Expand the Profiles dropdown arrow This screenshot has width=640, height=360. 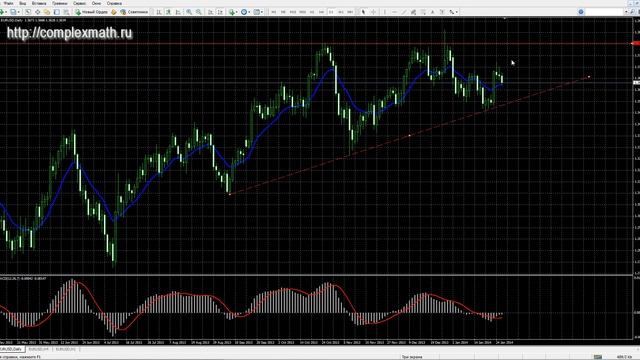tap(19, 12)
